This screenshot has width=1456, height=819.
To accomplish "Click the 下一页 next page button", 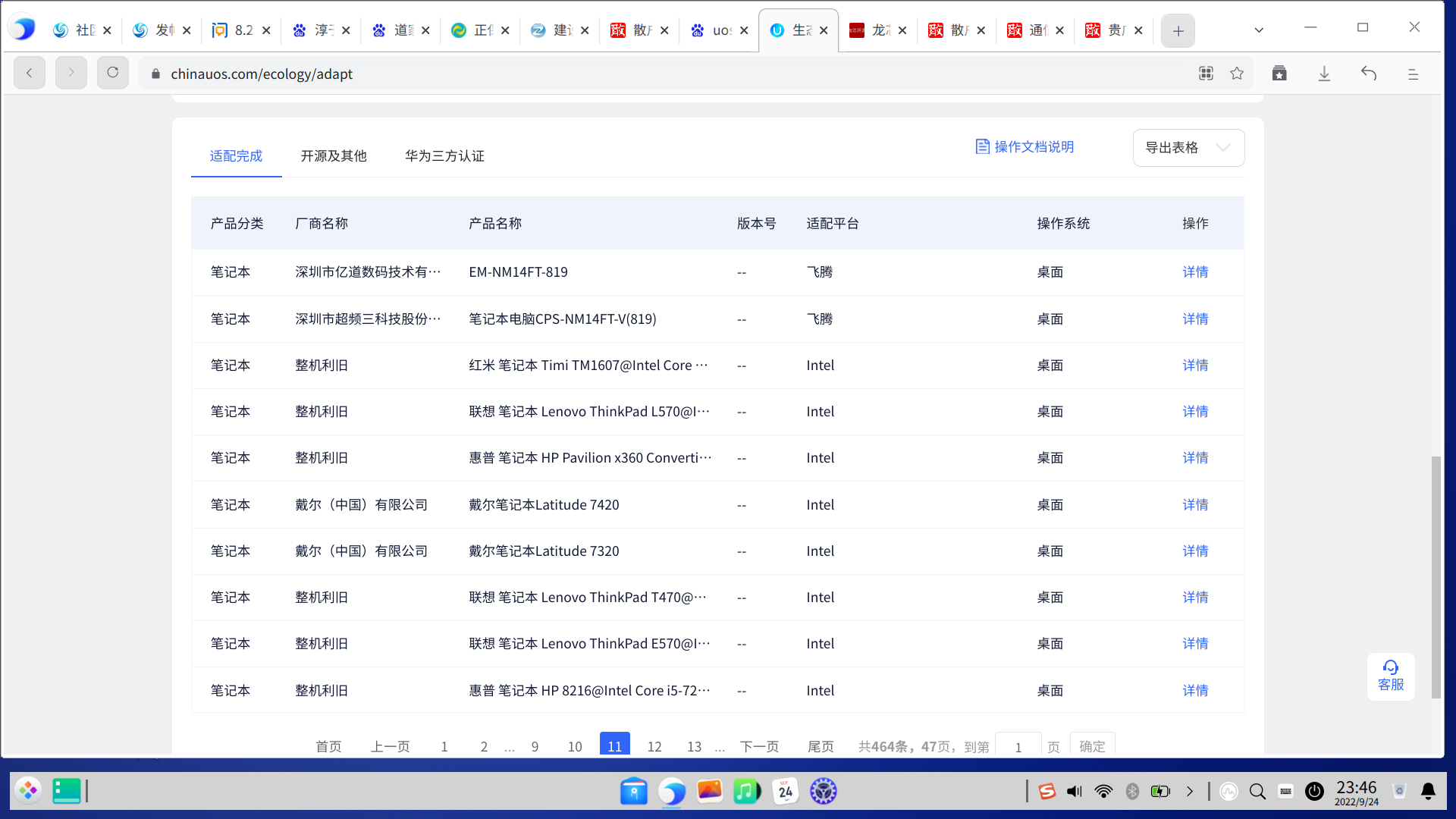I will [760, 746].
